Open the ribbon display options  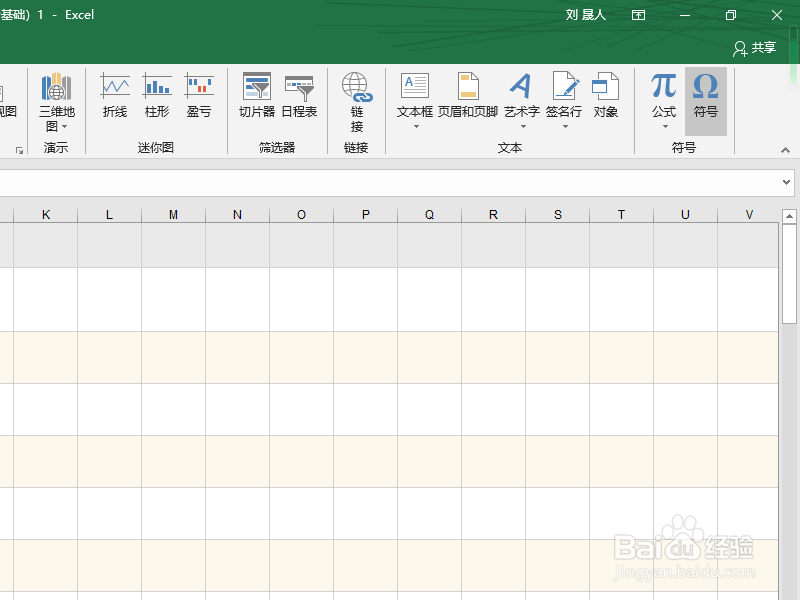coord(638,15)
